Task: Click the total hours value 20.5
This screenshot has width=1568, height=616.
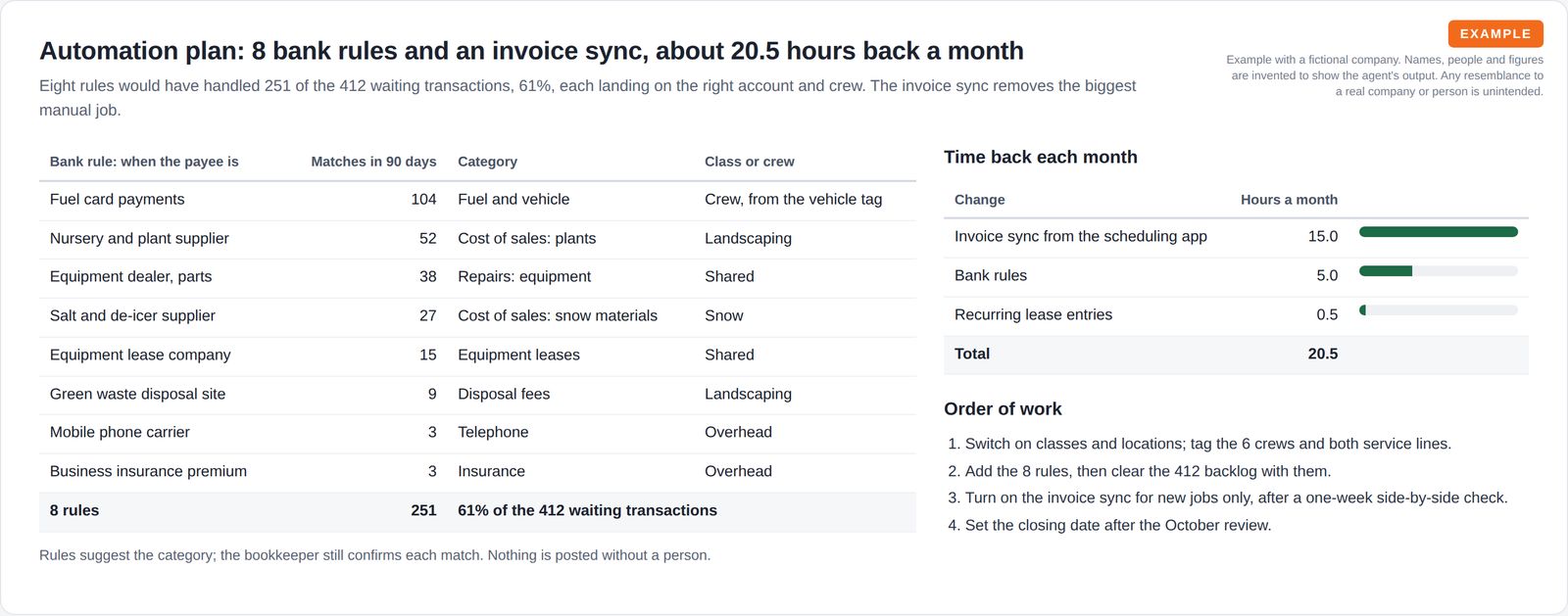Action: click(1322, 354)
